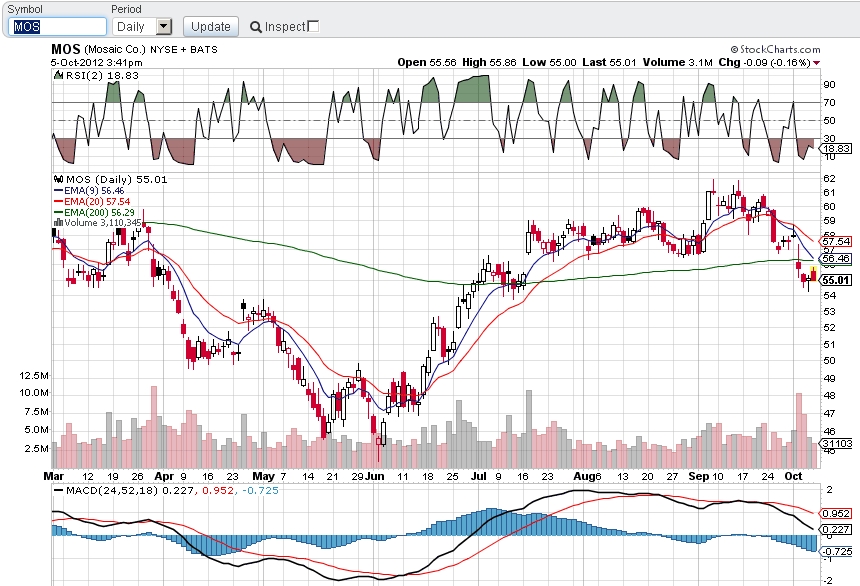The height and width of the screenshot is (586, 860).
Task: Click the MACD(24,52,18) black legend line
Action: click(59, 490)
